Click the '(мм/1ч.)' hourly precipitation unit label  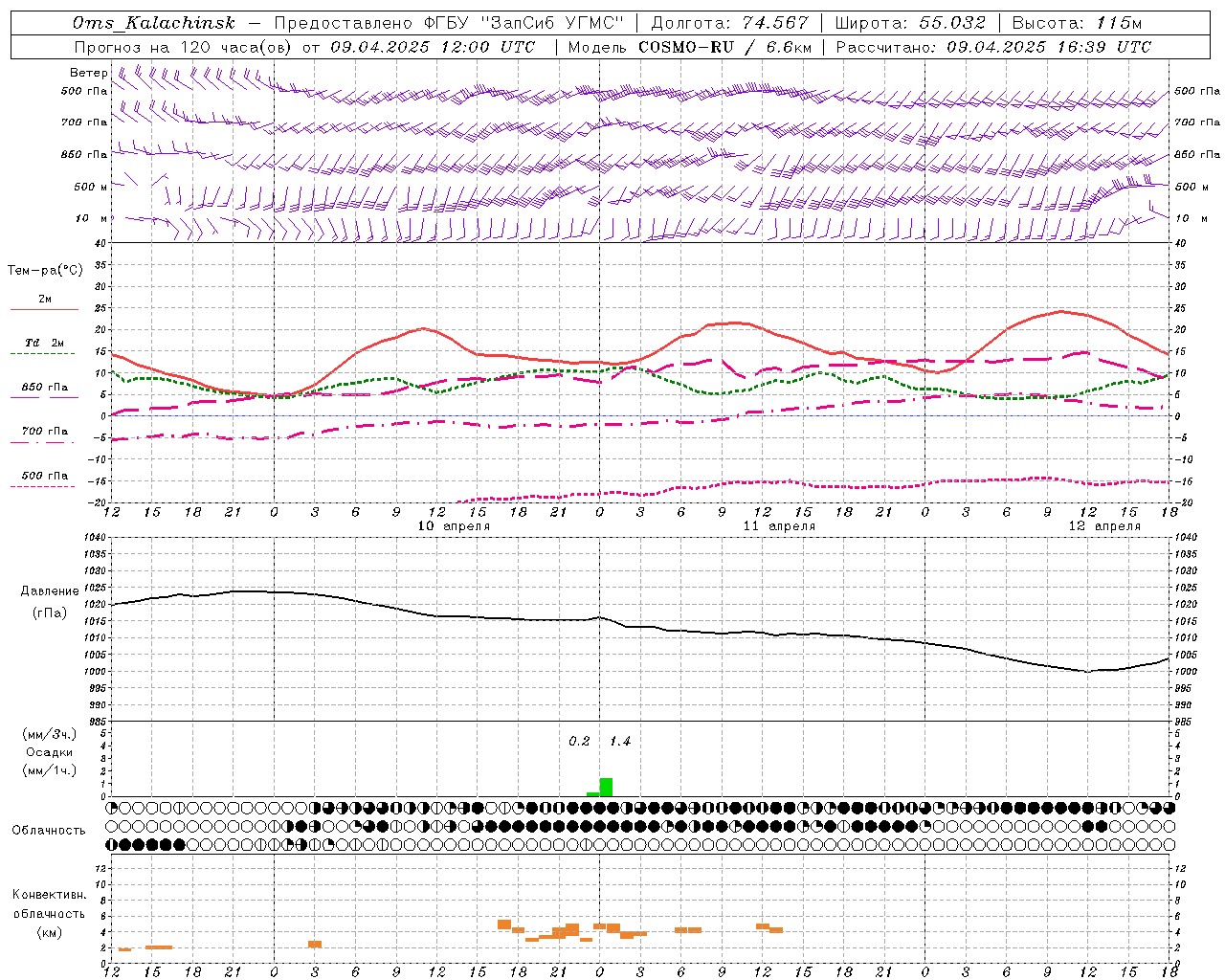pos(48,770)
